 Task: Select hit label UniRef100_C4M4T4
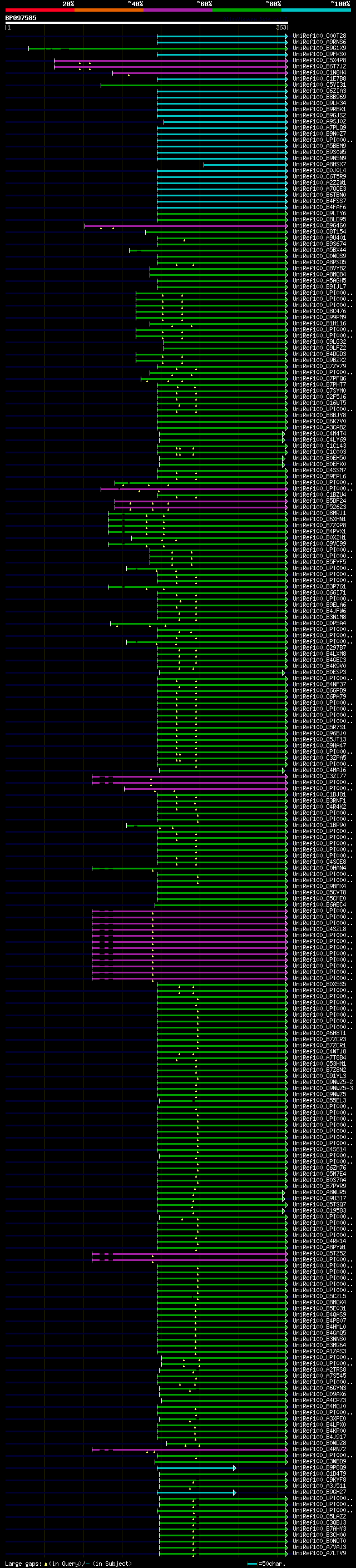[319, 433]
